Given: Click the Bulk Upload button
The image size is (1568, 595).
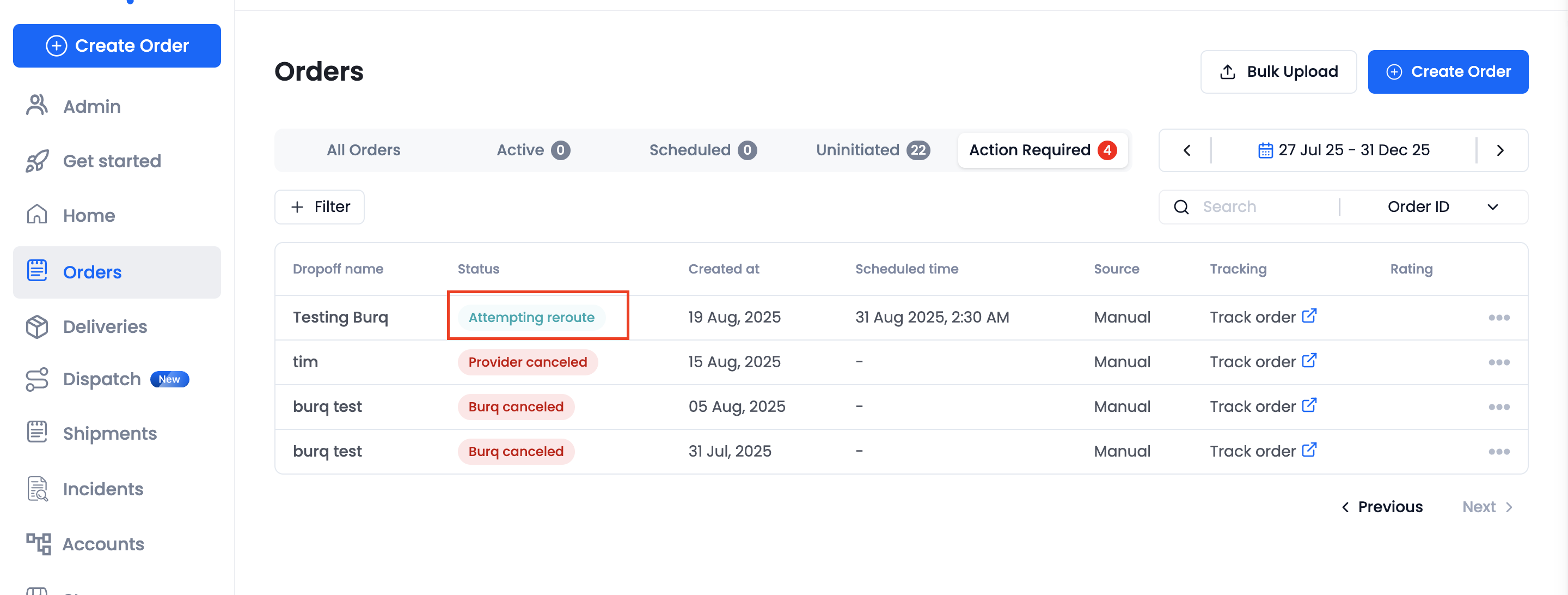Looking at the screenshot, I should point(1278,72).
